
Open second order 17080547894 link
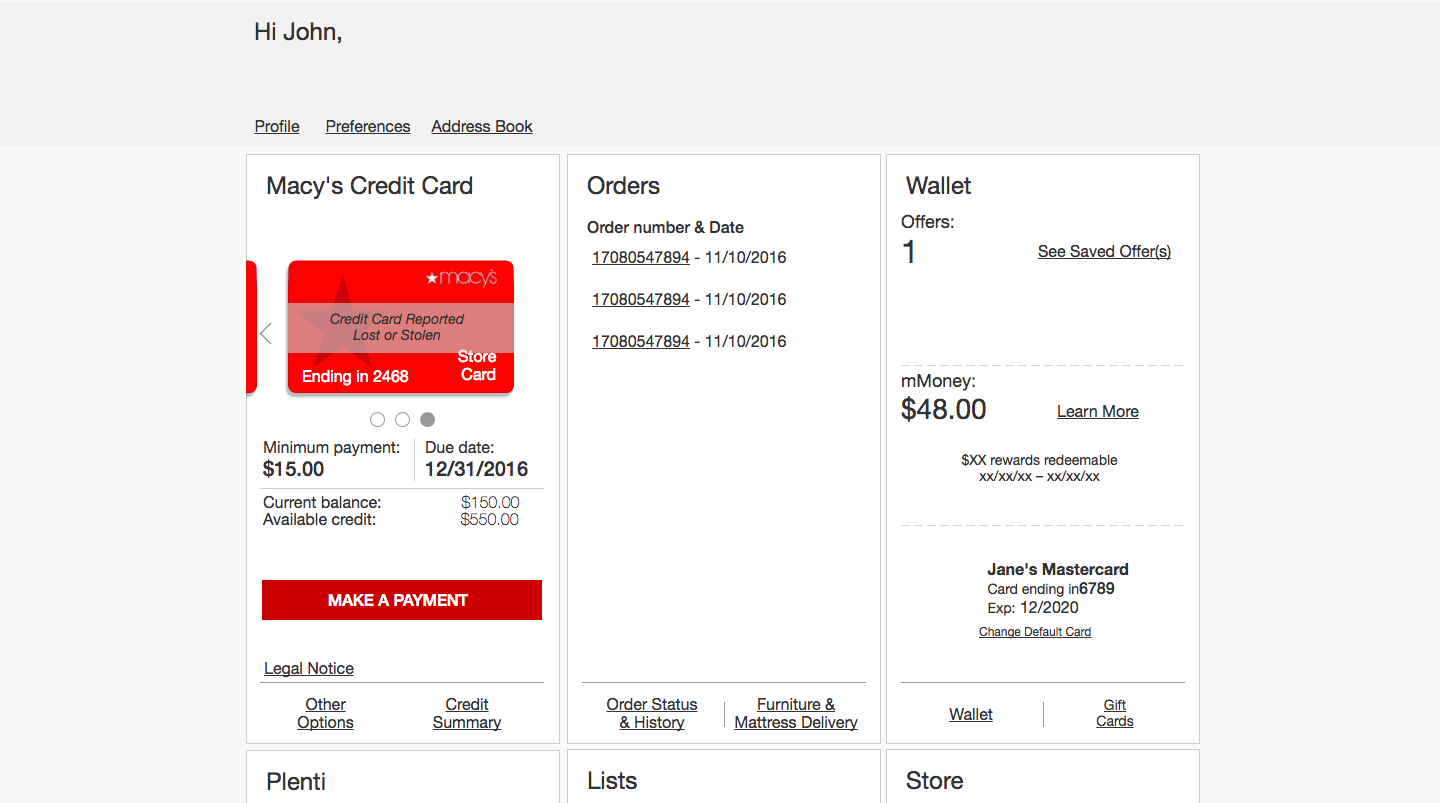coord(640,299)
